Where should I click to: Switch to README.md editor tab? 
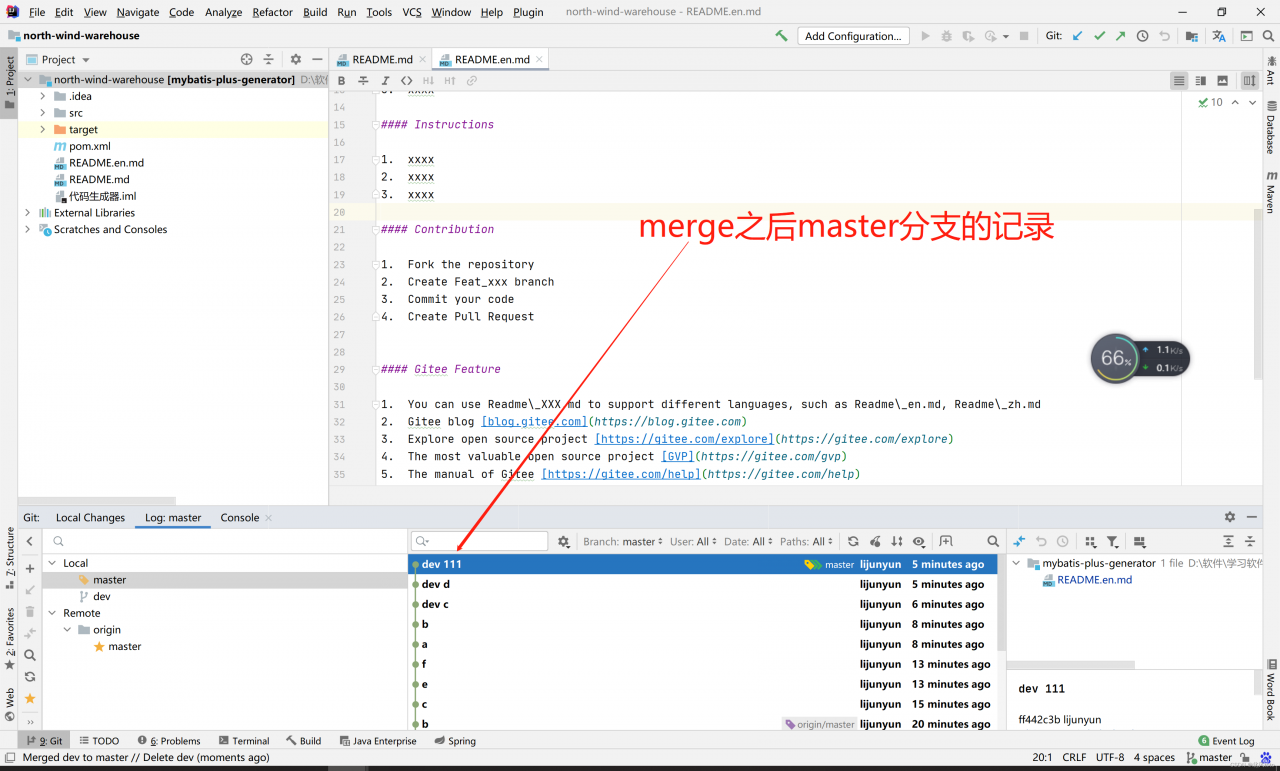380,59
